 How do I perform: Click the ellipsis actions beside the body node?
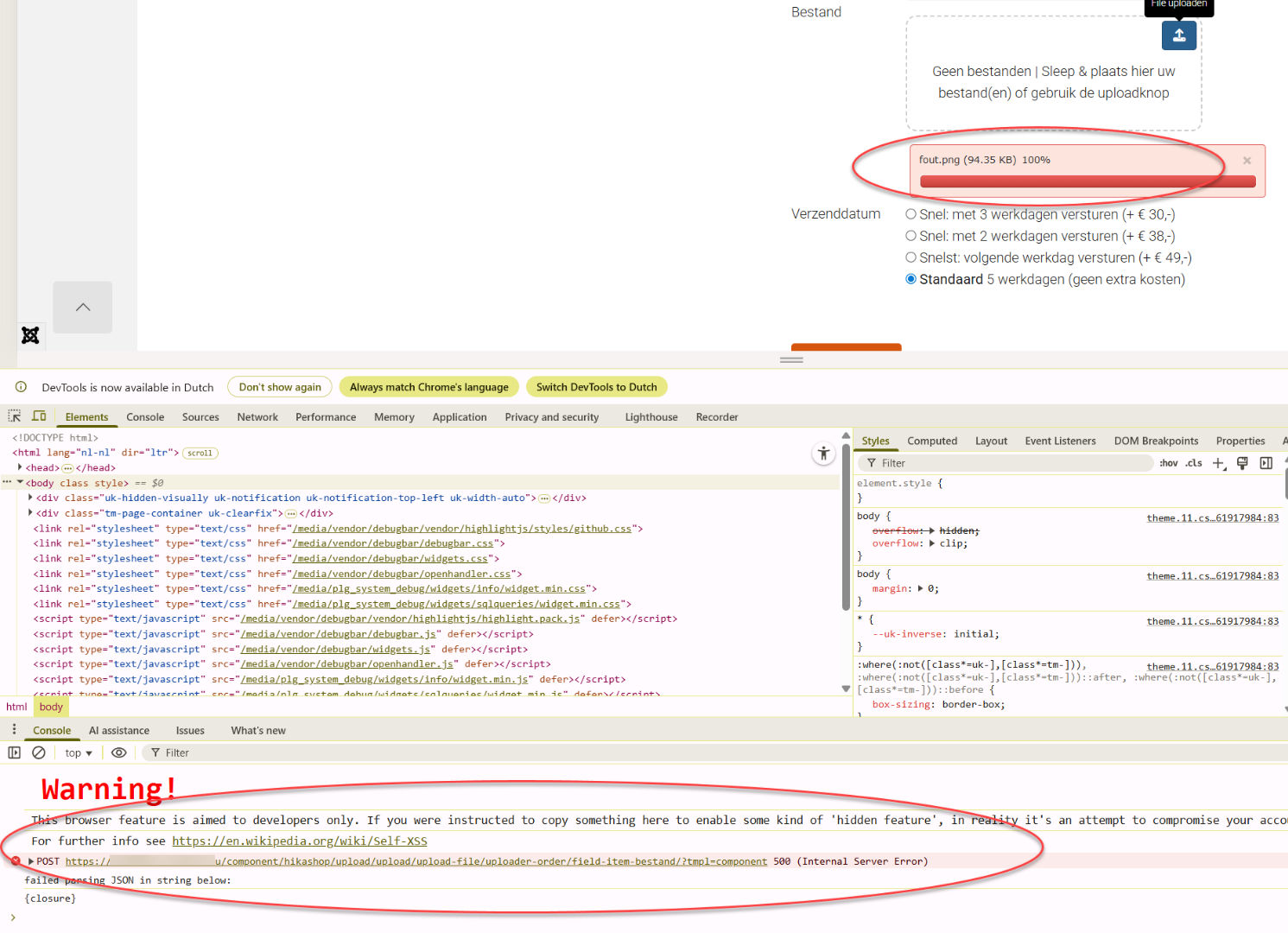[x=7, y=483]
